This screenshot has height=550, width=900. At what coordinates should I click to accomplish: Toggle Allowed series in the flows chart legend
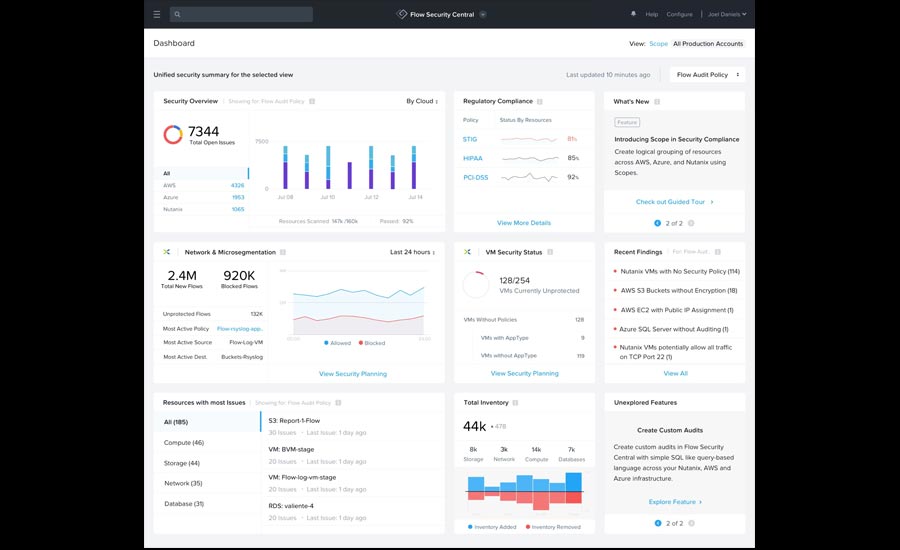point(335,343)
